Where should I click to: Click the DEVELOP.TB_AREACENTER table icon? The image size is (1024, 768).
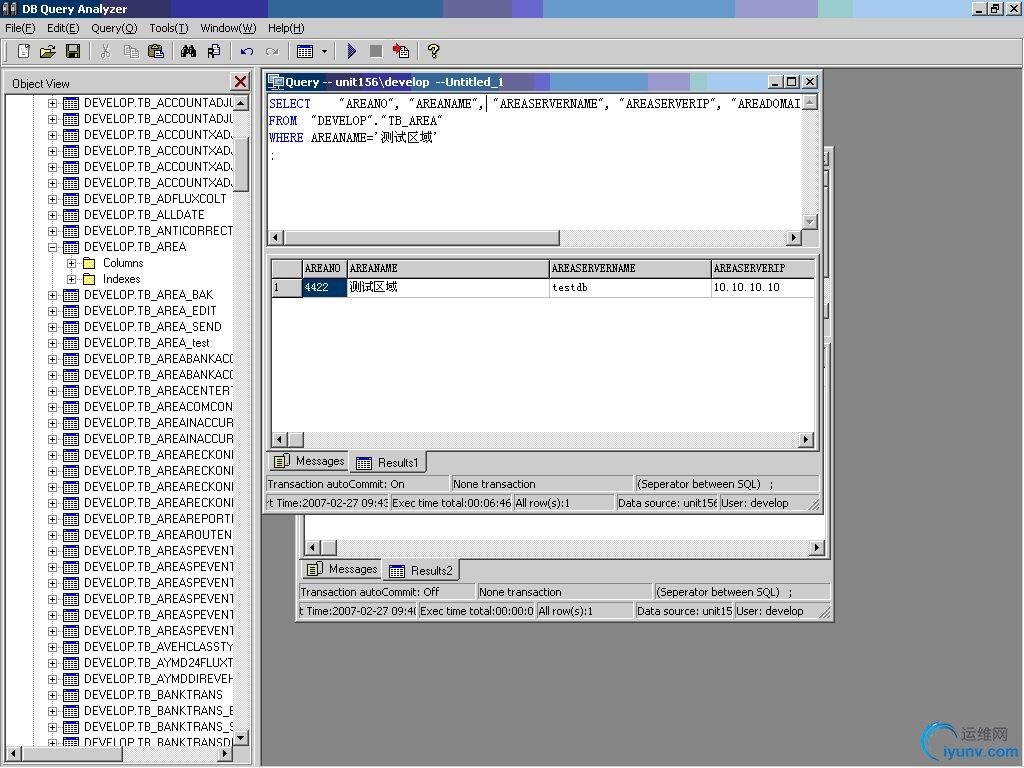tap(71, 391)
